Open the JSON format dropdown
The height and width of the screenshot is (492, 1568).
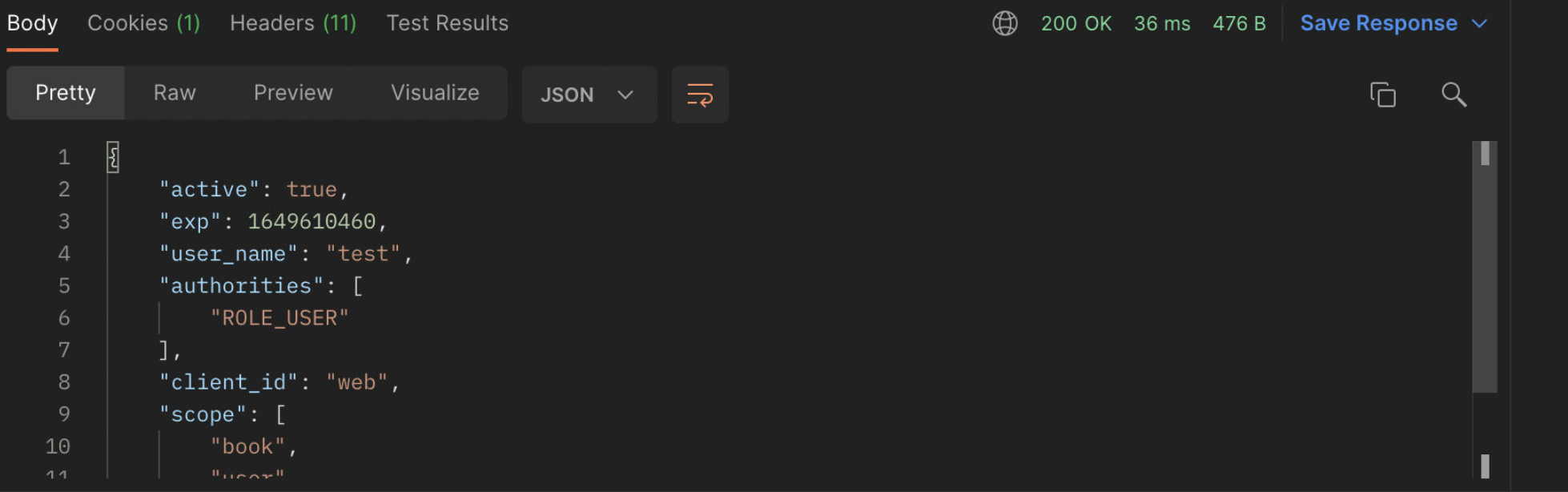click(x=589, y=95)
